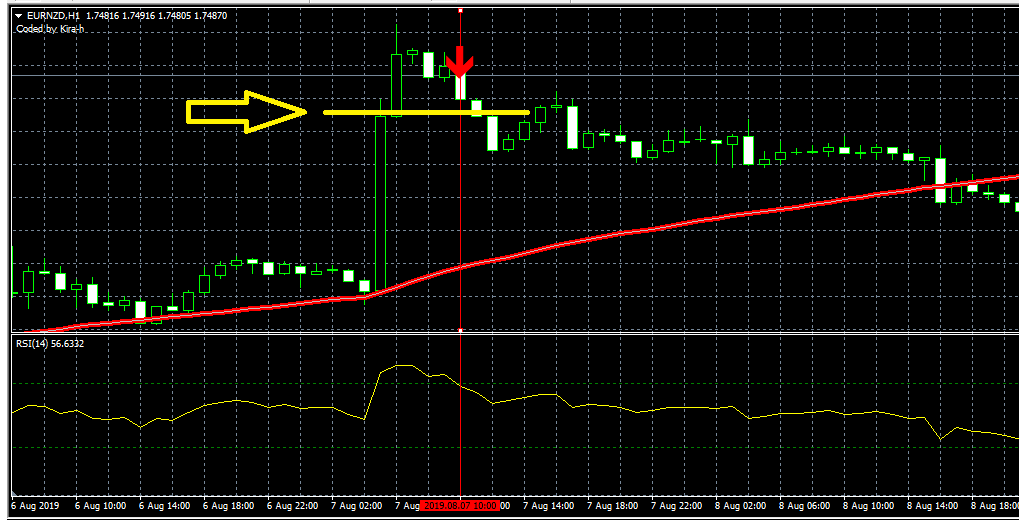1020x520 pixels.
Task: Click the '6 Aug 2019' time axis label
Action: (x=36, y=506)
